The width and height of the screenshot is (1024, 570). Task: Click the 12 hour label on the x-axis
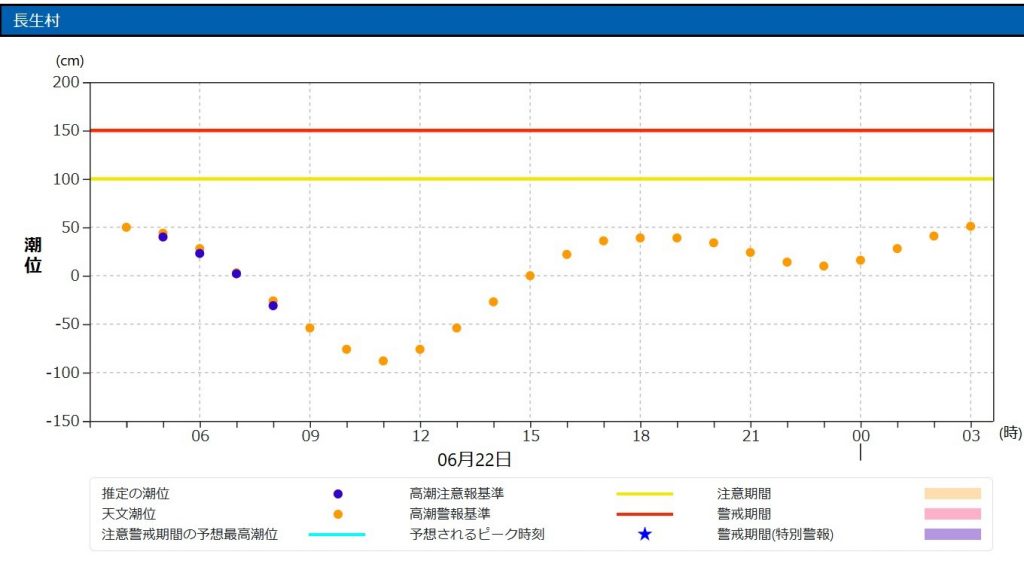[421, 435]
